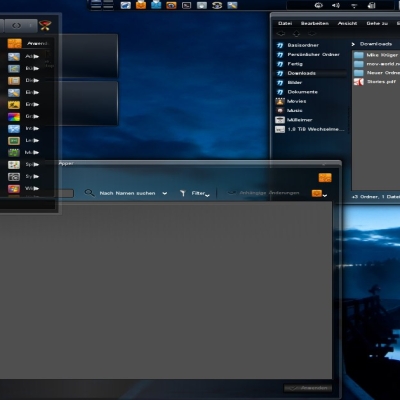Click the red Stories.pdf file icon
Screen dimensions: 400x400
point(359,82)
